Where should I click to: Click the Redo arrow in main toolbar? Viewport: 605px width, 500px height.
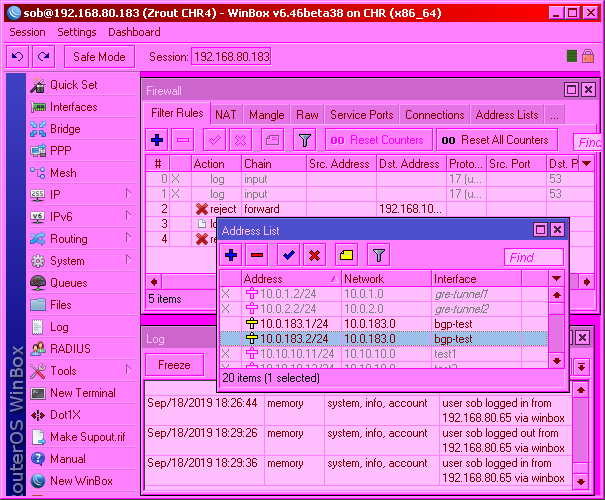[x=44, y=57]
